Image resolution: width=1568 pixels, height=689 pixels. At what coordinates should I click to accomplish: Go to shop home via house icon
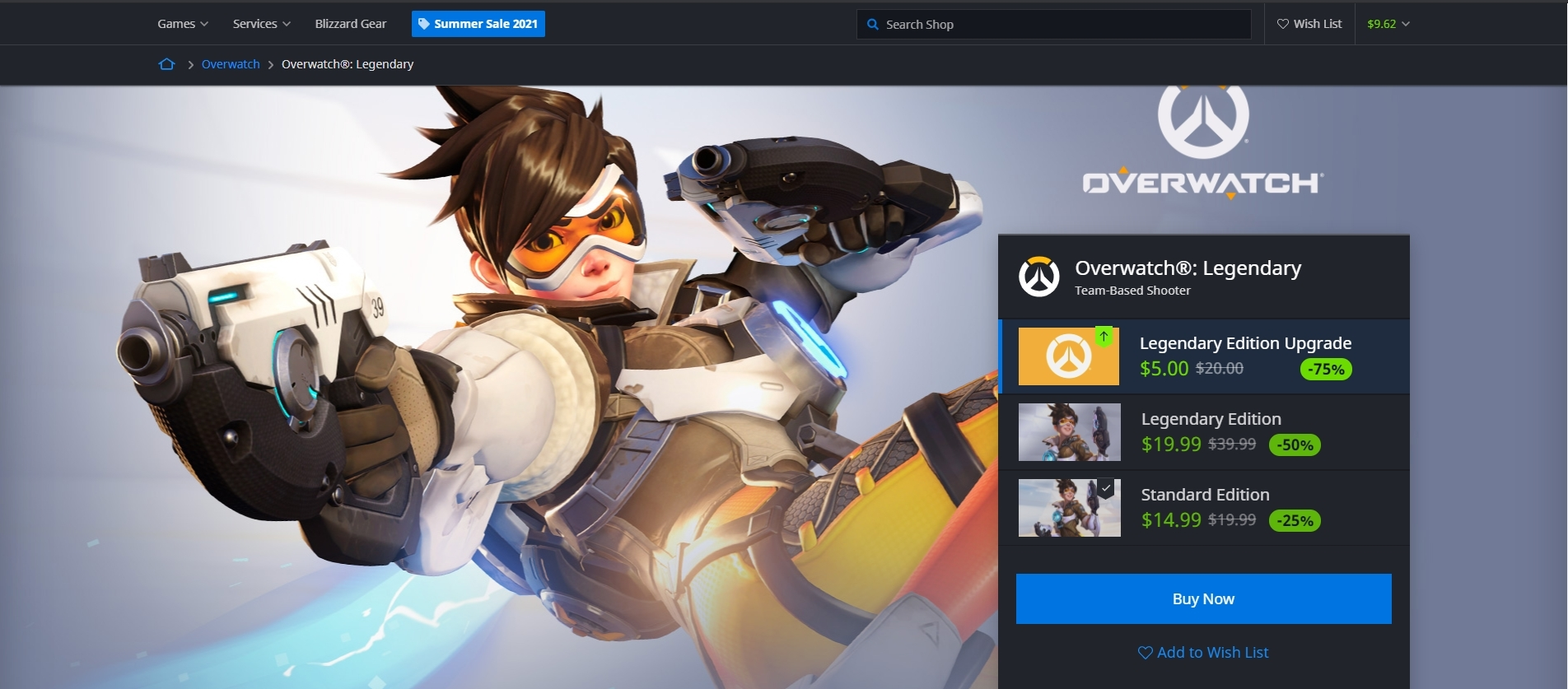coord(166,64)
